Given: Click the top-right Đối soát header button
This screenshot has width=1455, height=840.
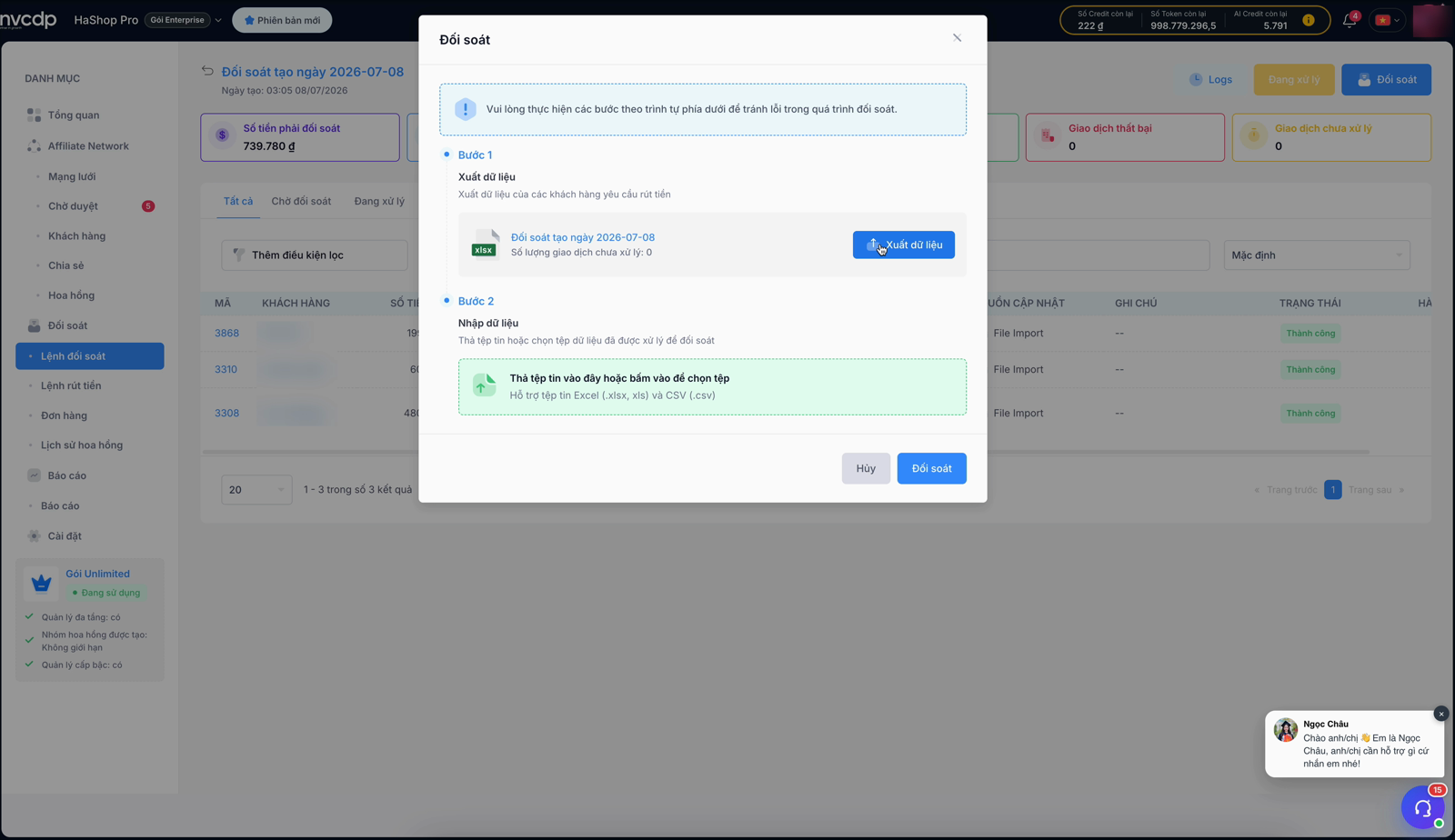Looking at the screenshot, I should (x=1386, y=79).
